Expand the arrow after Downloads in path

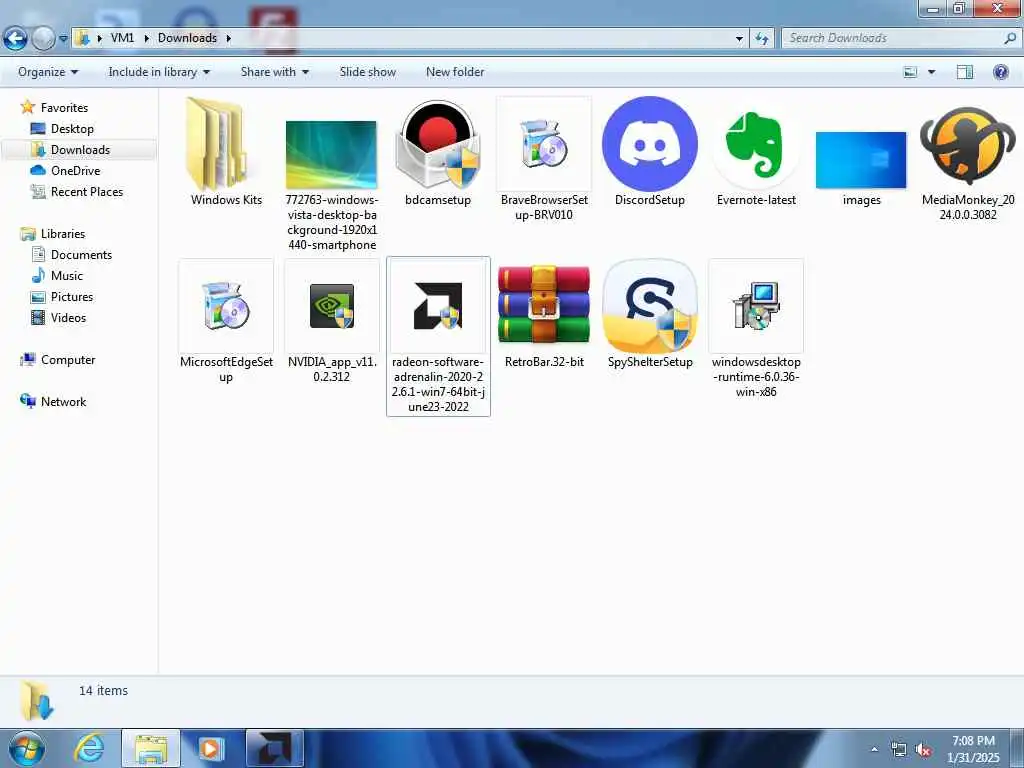click(x=229, y=38)
